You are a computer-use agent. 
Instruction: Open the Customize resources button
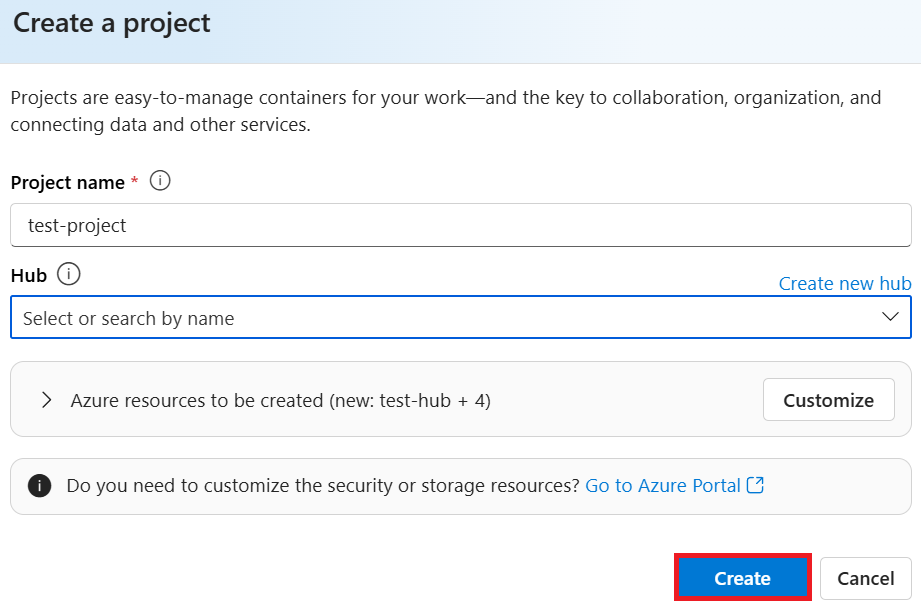(828, 400)
